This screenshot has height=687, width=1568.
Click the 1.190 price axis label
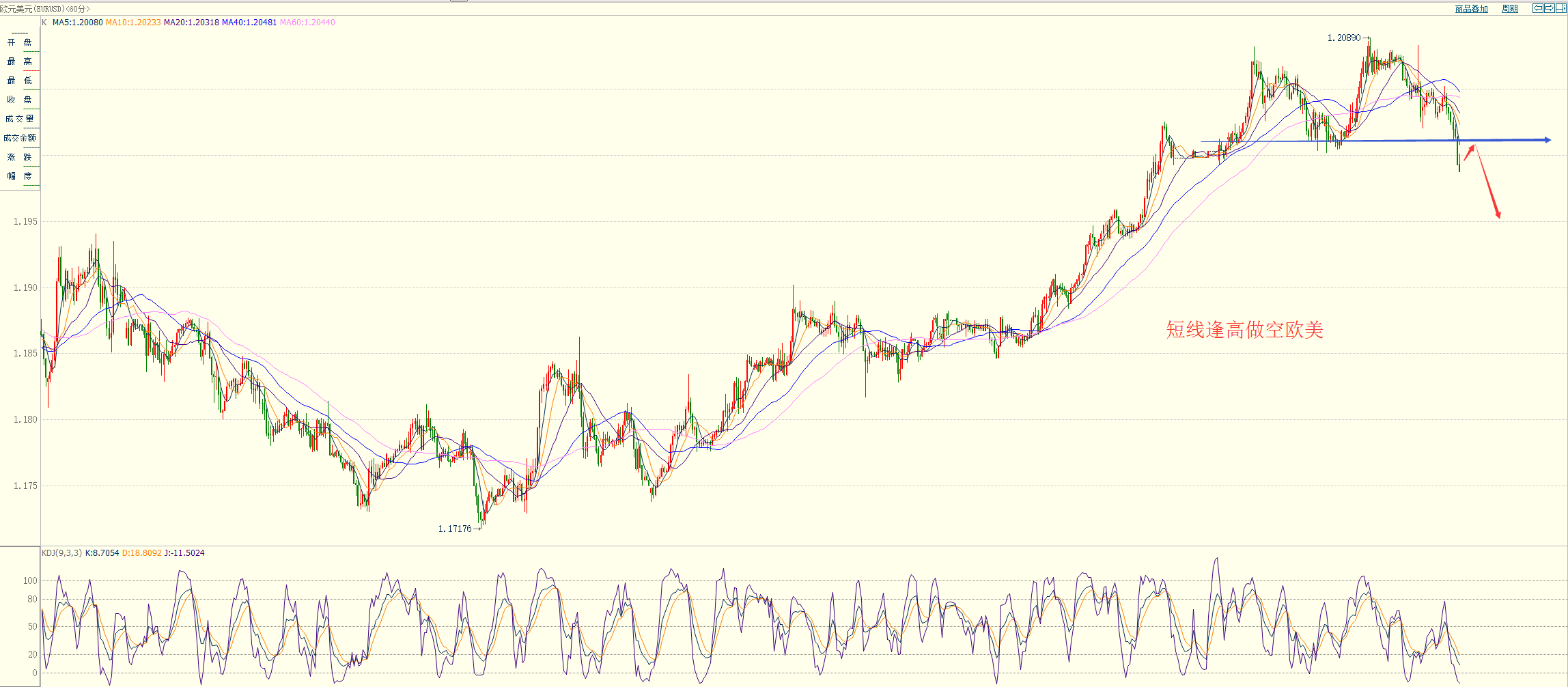[25, 288]
